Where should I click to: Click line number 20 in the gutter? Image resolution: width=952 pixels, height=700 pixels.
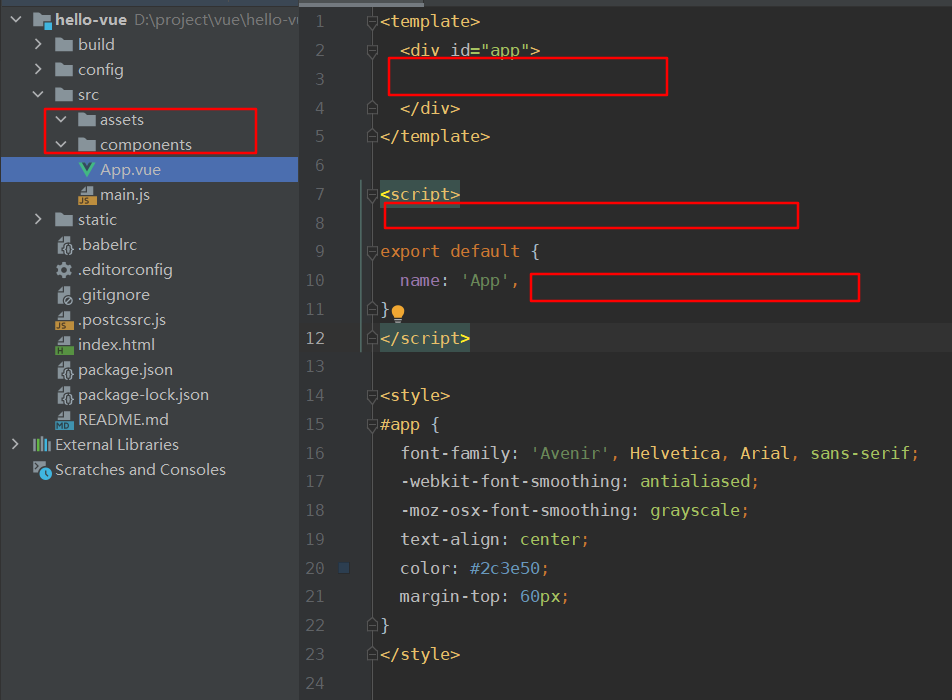(315, 568)
